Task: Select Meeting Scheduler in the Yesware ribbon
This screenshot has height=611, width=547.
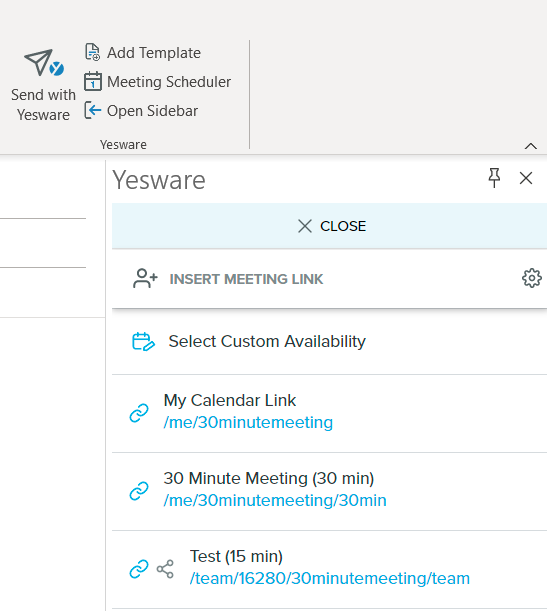Action: coord(169,81)
